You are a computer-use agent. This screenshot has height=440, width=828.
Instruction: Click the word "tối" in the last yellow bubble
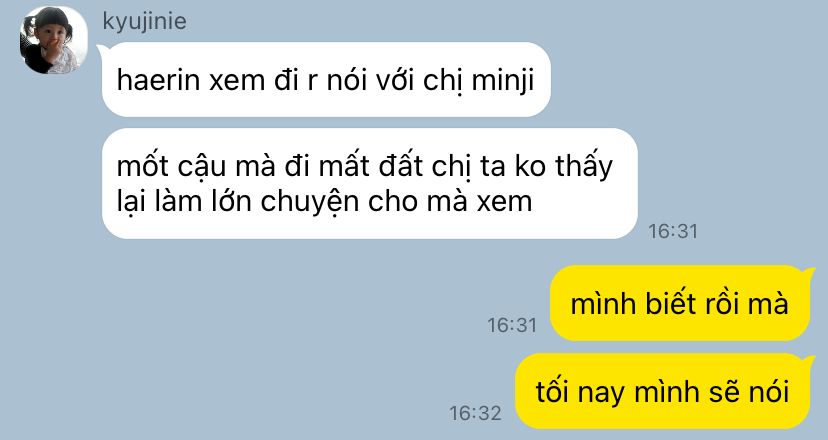point(551,391)
